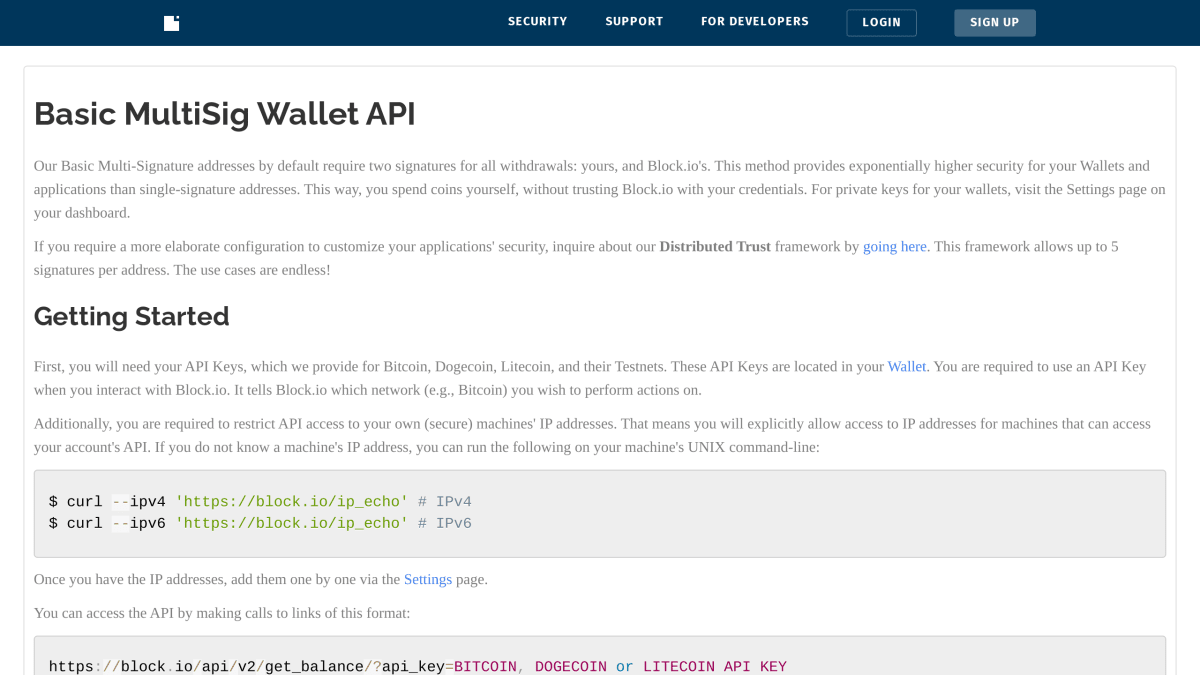The image size is (1200, 675).
Task: Open the For Developers menu item
Action: pyautogui.click(x=755, y=22)
